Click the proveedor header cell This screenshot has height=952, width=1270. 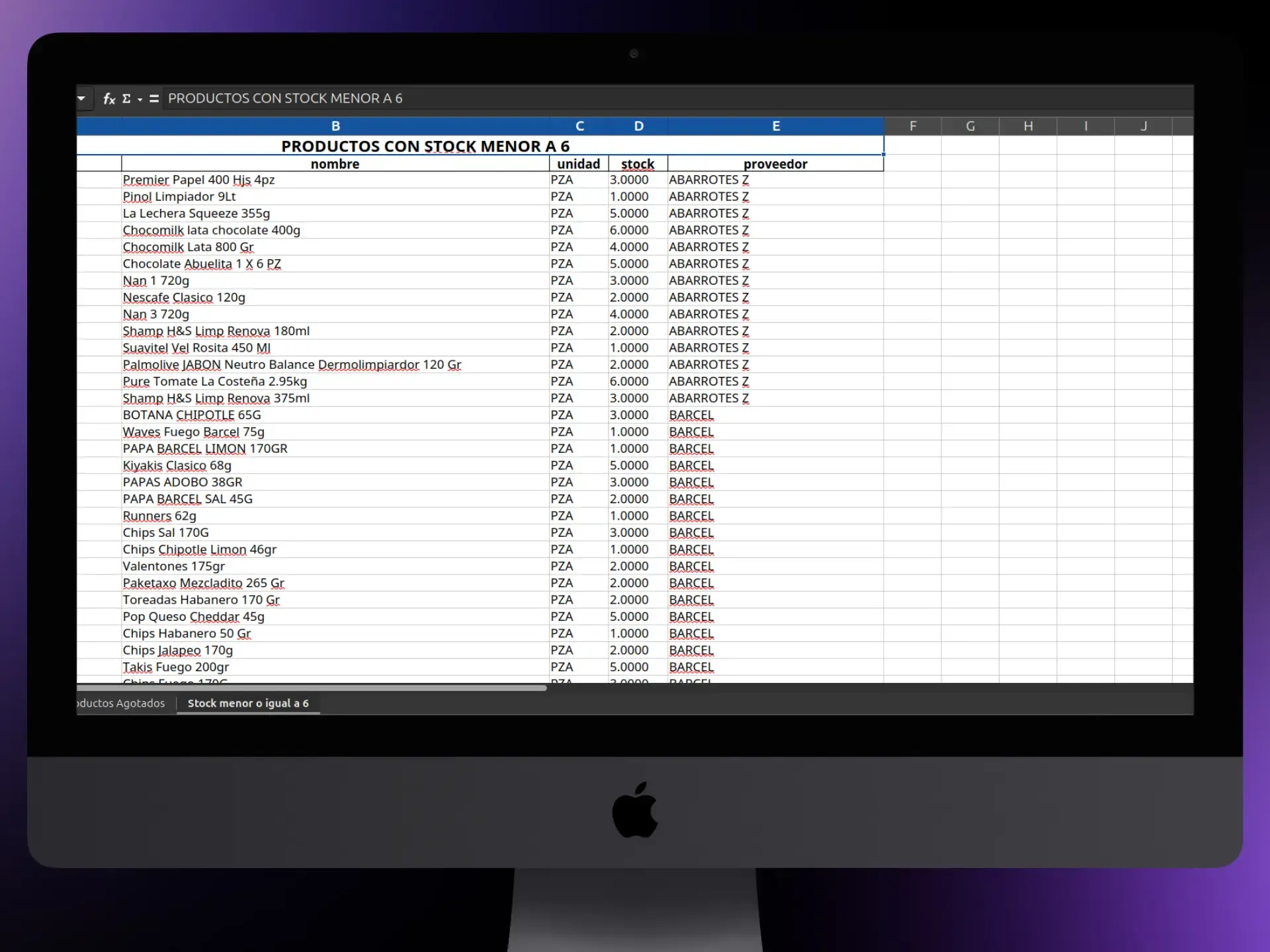(x=776, y=164)
